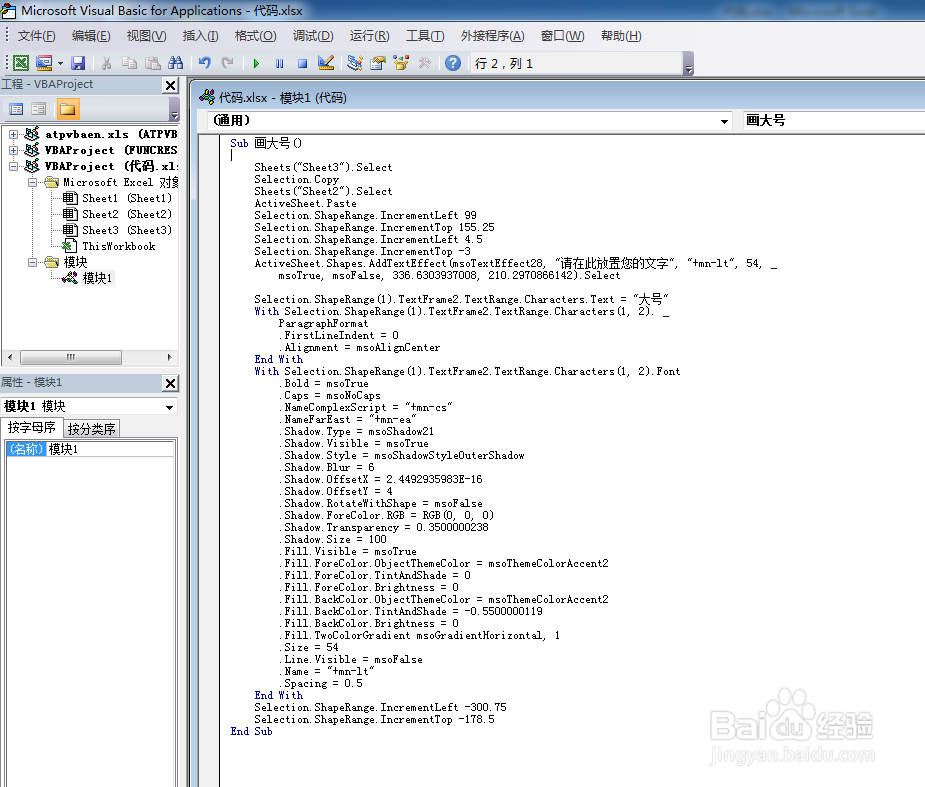This screenshot has width=925, height=787.
Task: Click the 'ActiveSheet.Paste' code line
Action: point(305,203)
